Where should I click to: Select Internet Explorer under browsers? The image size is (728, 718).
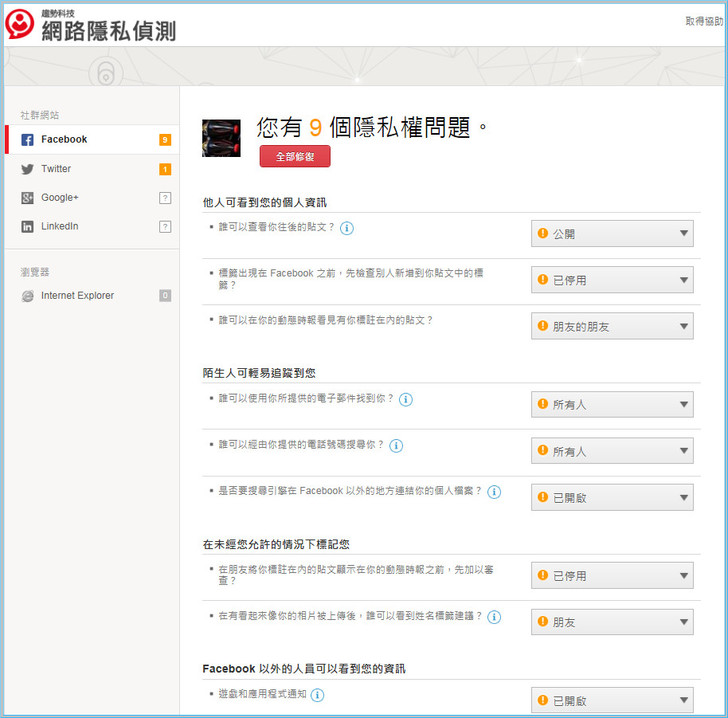click(x=77, y=296)
